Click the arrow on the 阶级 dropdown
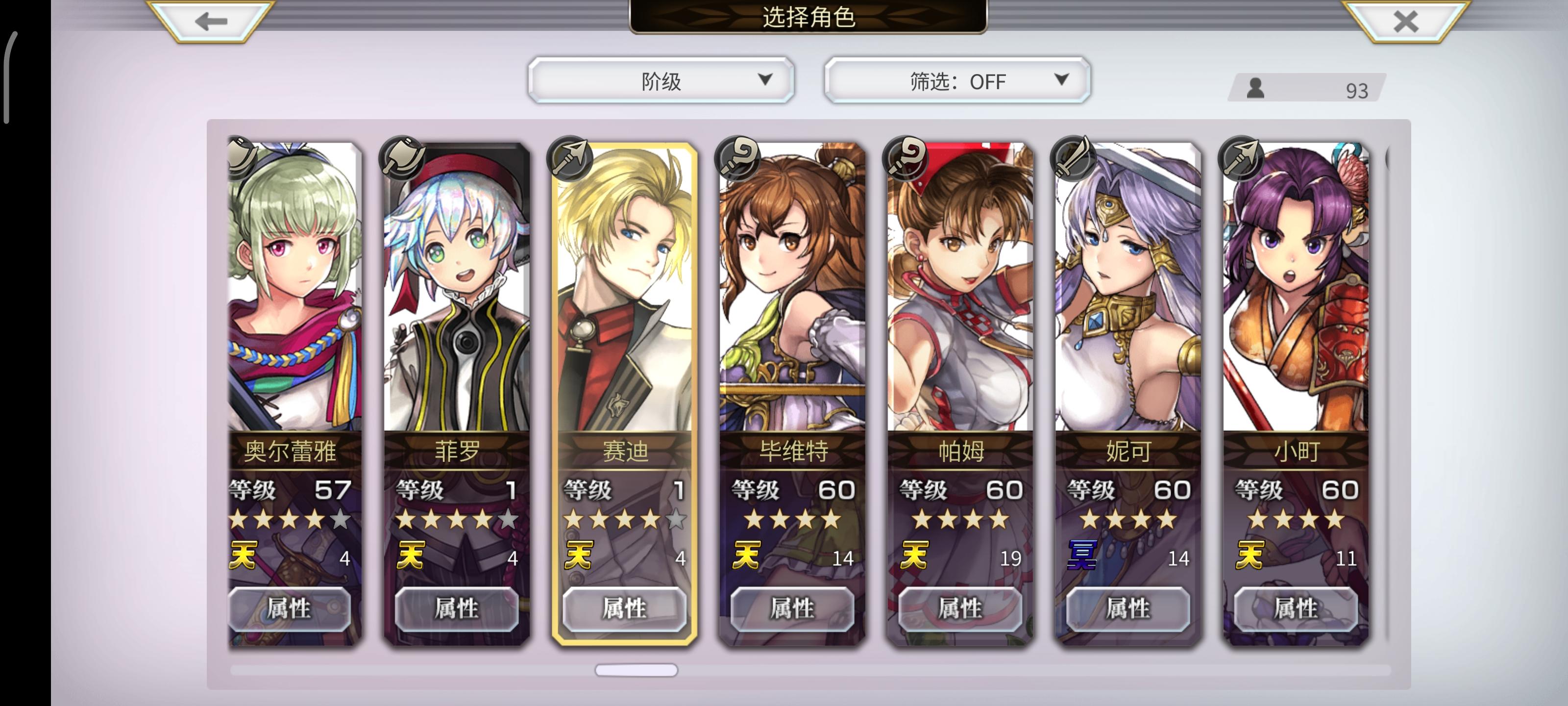Screen dimensions: 1568x706 point(765,79)
